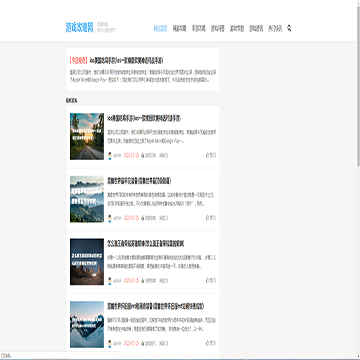Open the search magnifier icon in navigation
Screen dimensions: 360x360
(x=289, y=28)
